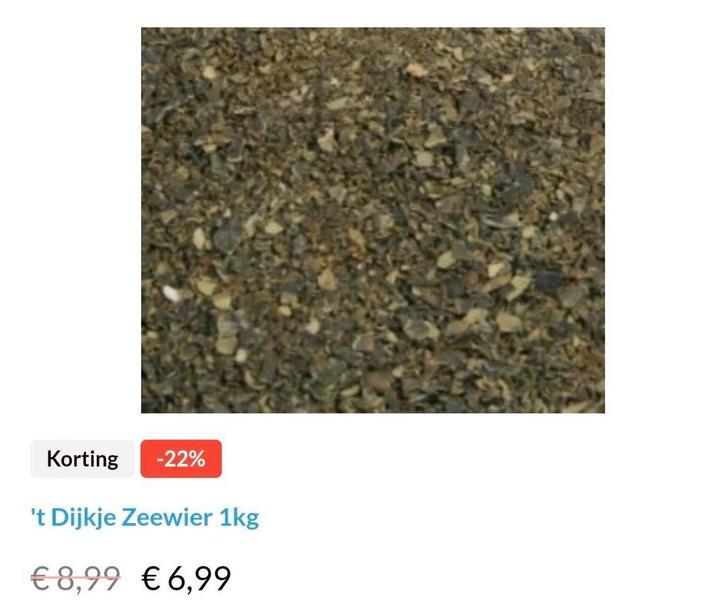Click the old price with red strikethrough
726x615 pixels.
[x=76, y=578]
